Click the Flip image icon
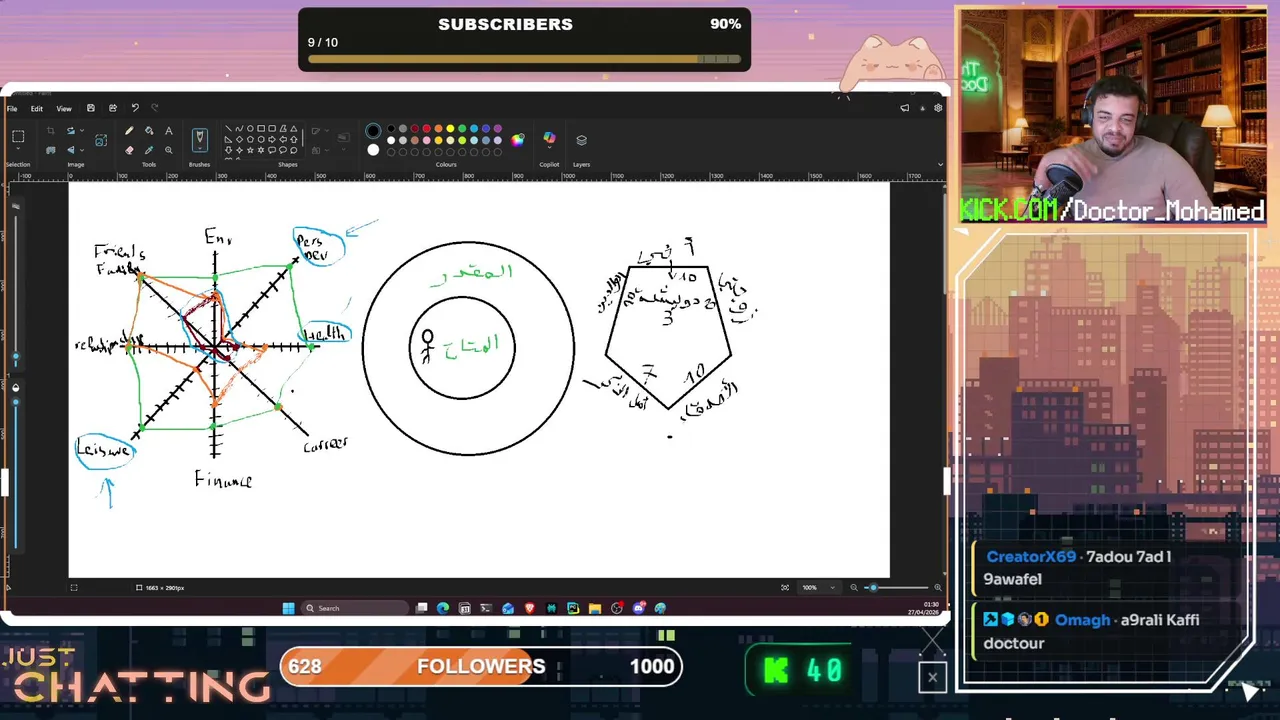The height and width of the screenshot is (720, 1280). (71, 150)
